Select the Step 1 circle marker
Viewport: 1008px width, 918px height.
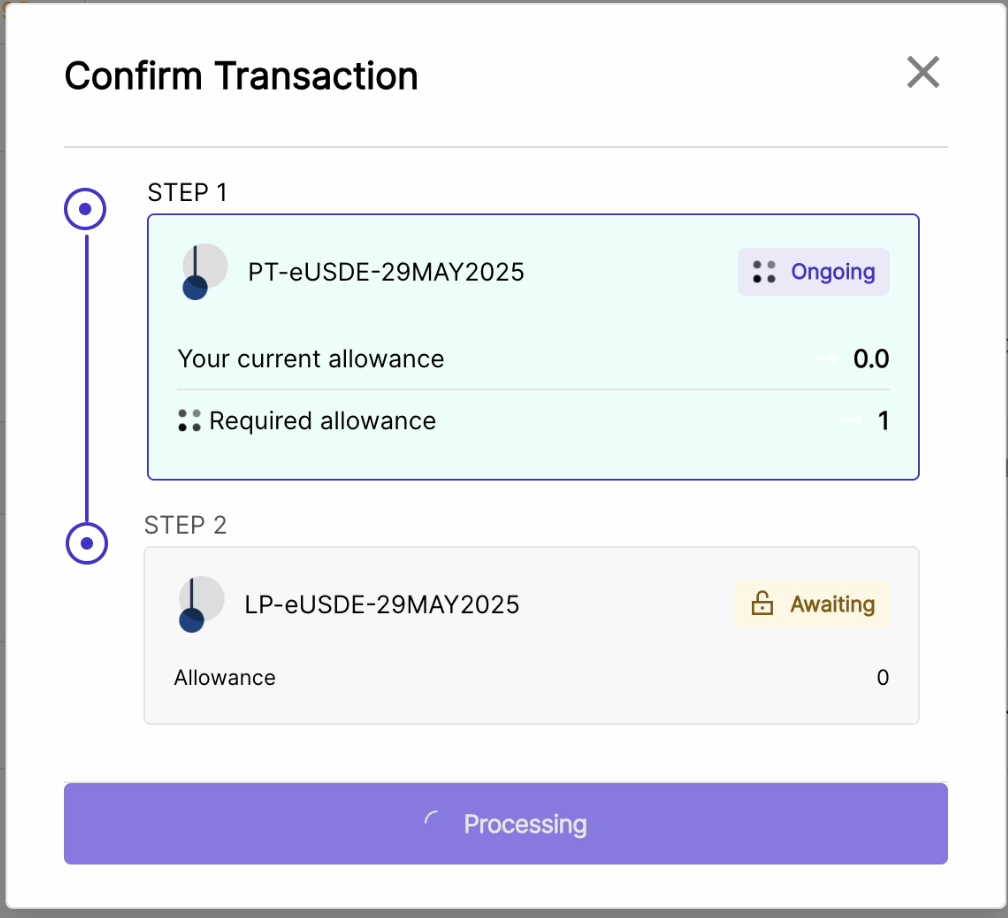coord(86,209)
